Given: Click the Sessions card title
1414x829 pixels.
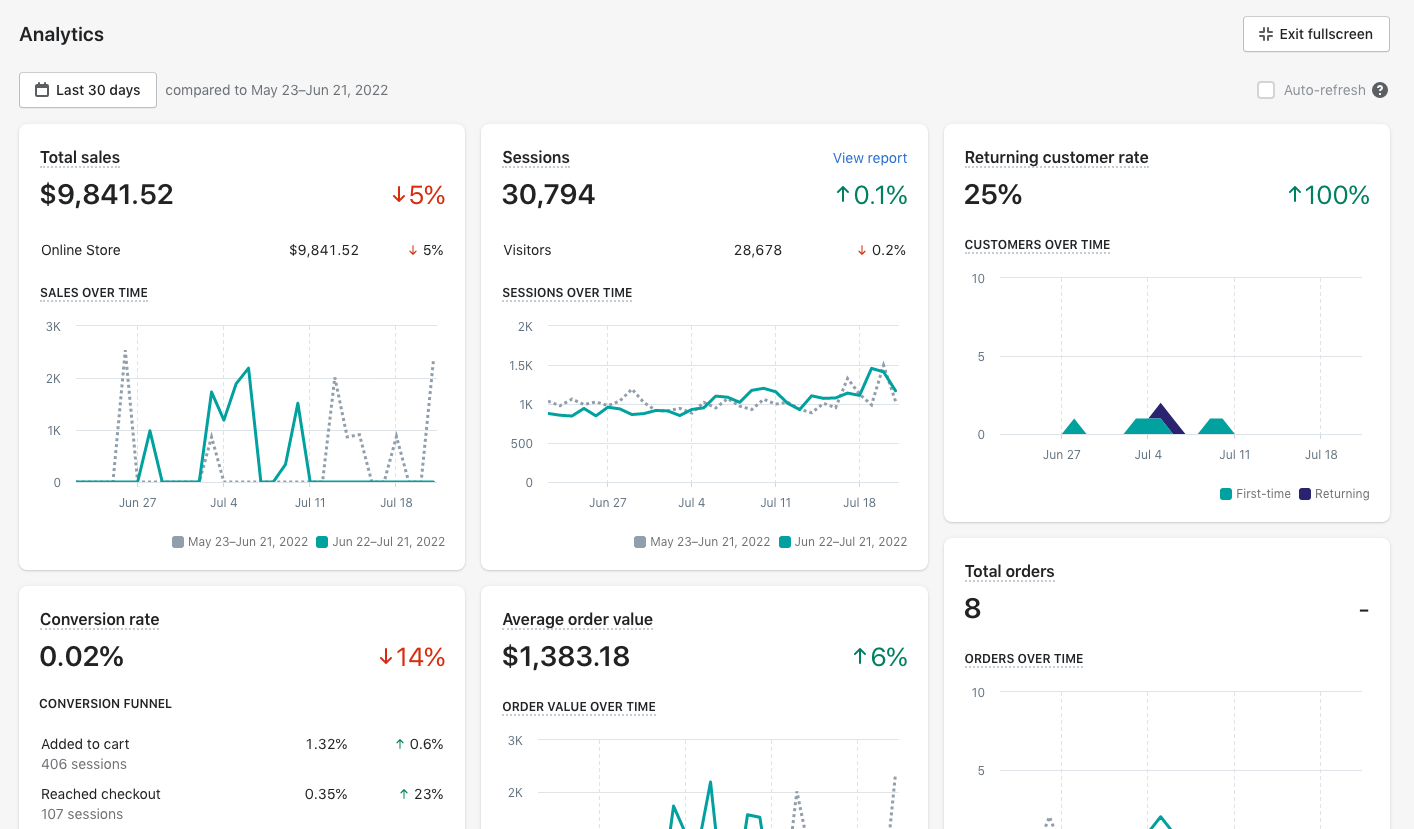Looking at the screenshot, I should (x=536, y=157).
